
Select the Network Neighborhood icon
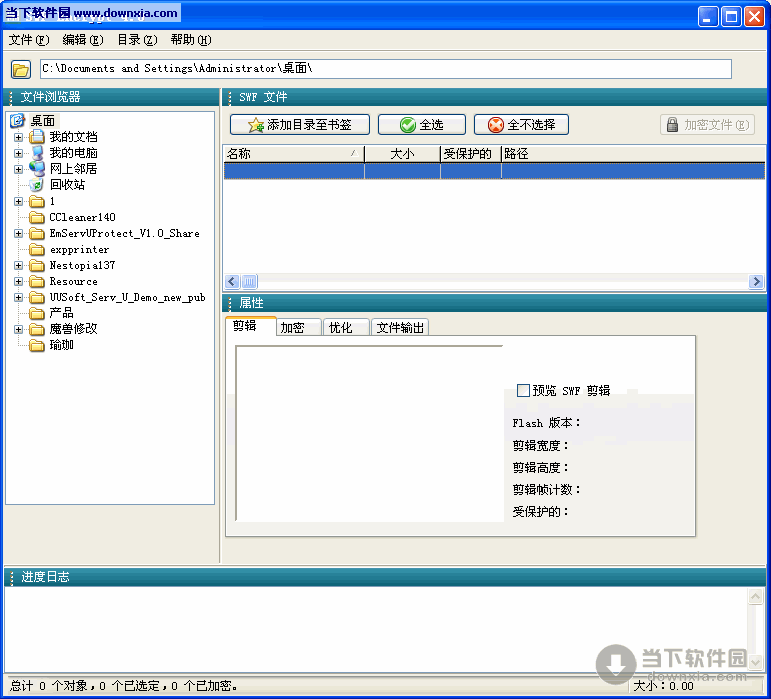click(37, 169)
